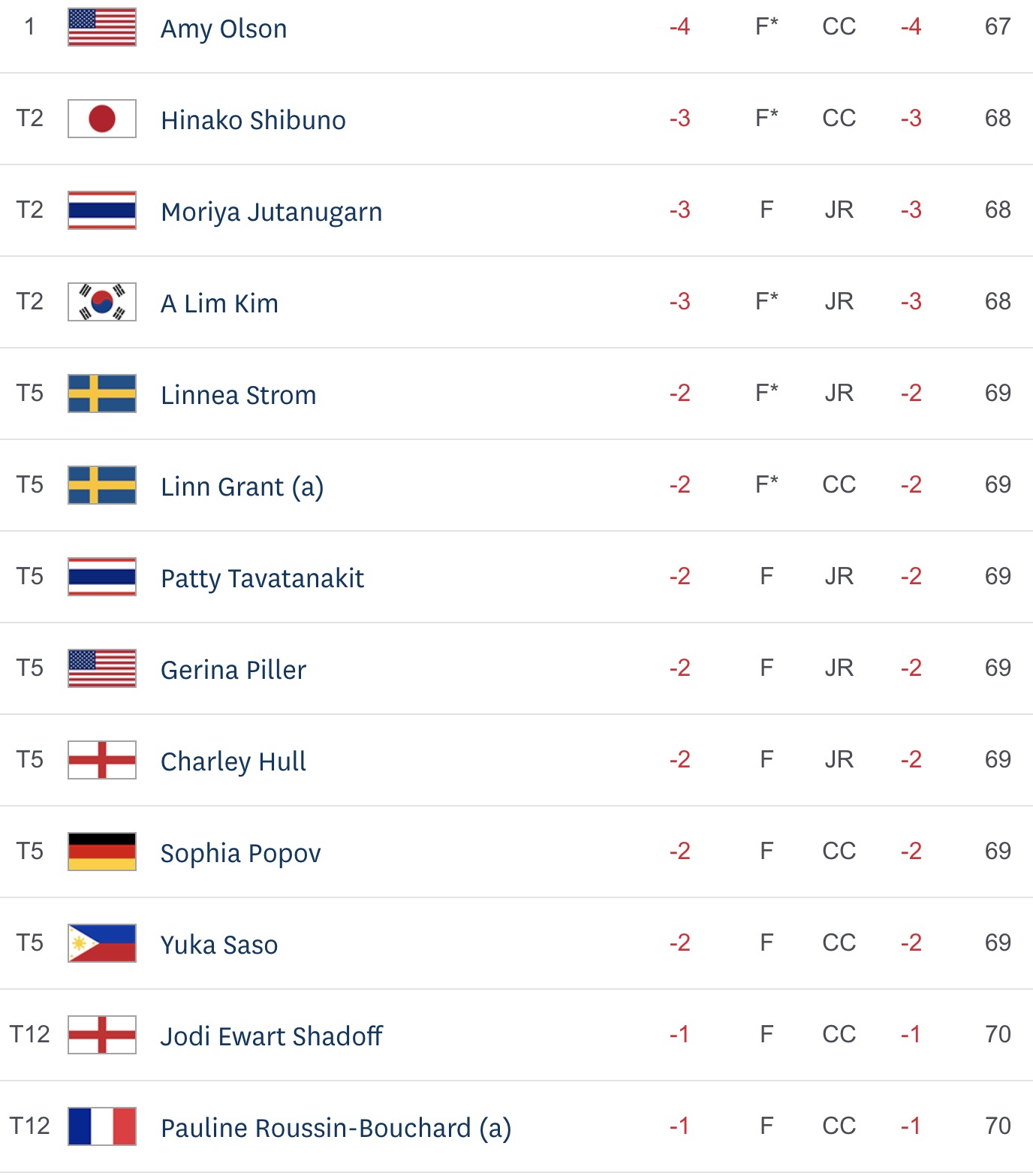Click the Germany flag next to Sophia Popov
The height and width of the screenshot is (1176, 1033).
(102, 852)
